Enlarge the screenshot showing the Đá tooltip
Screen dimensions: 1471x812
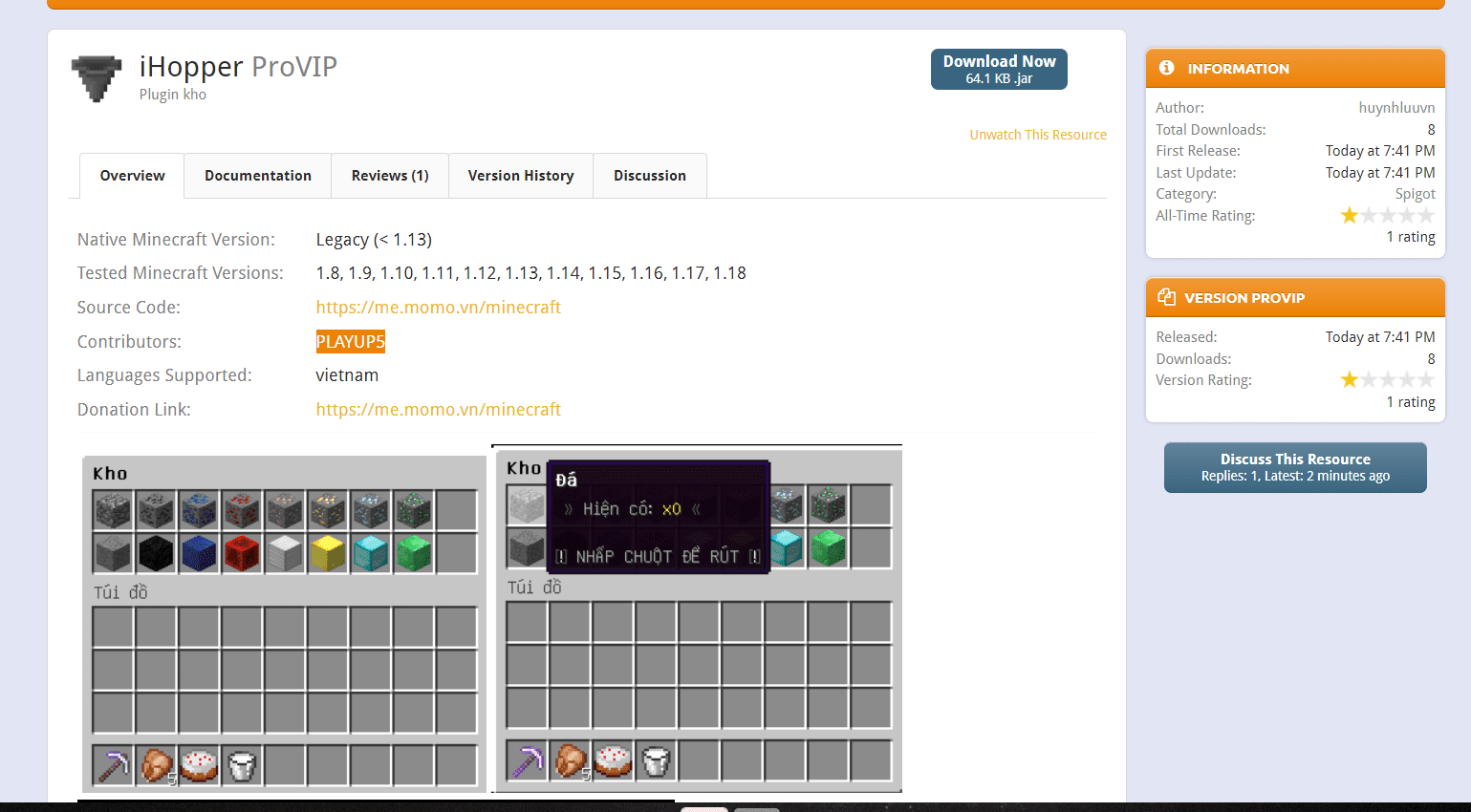(698, 619)
